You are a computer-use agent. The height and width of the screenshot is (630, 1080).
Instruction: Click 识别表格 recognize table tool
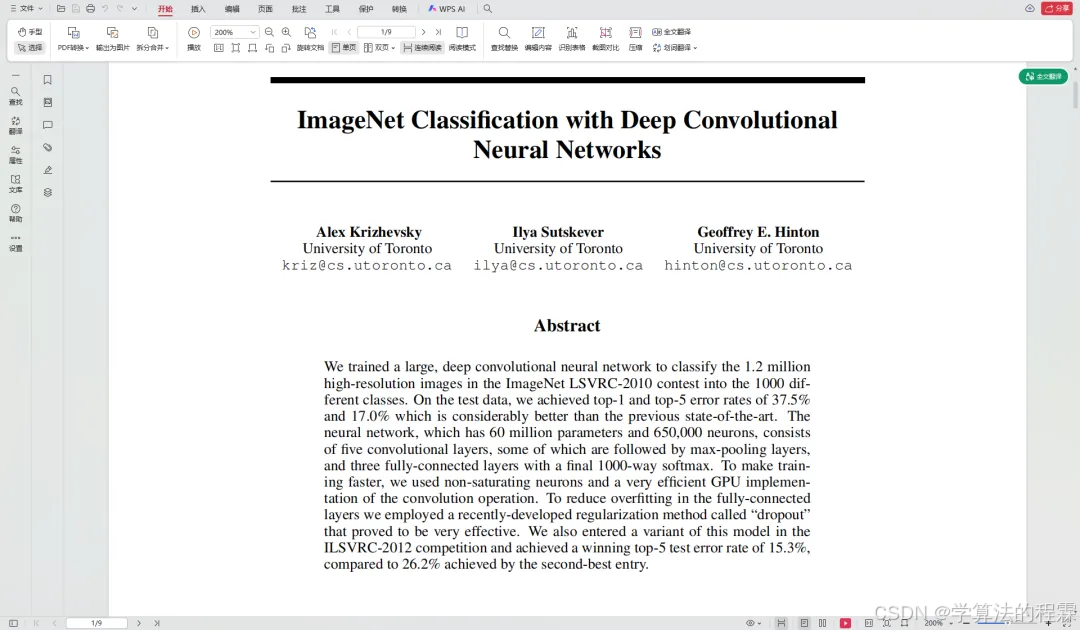click(x=572, y=39)
